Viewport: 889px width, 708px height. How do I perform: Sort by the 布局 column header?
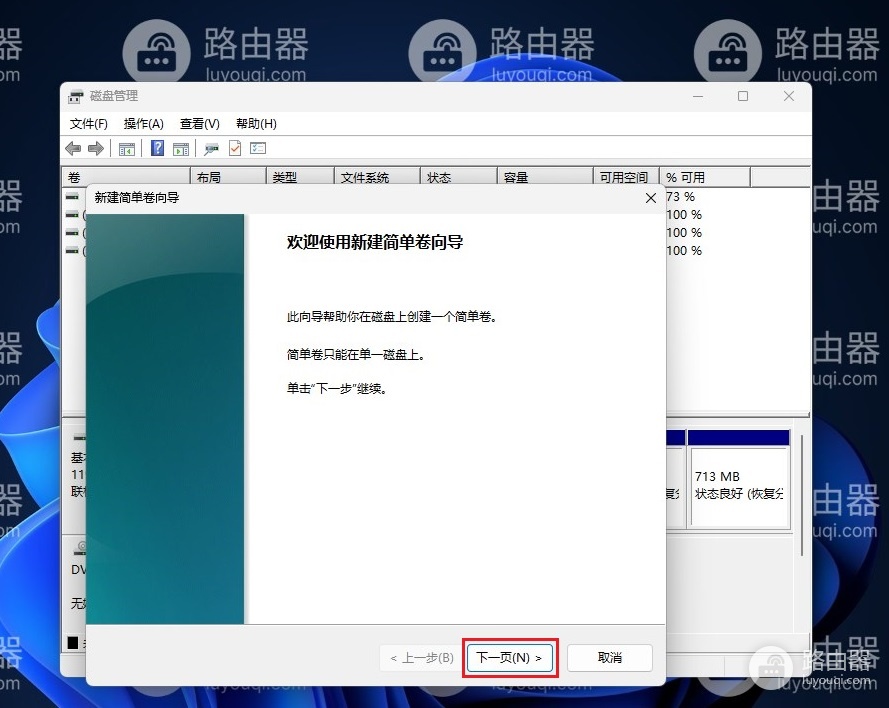point(228,177)
